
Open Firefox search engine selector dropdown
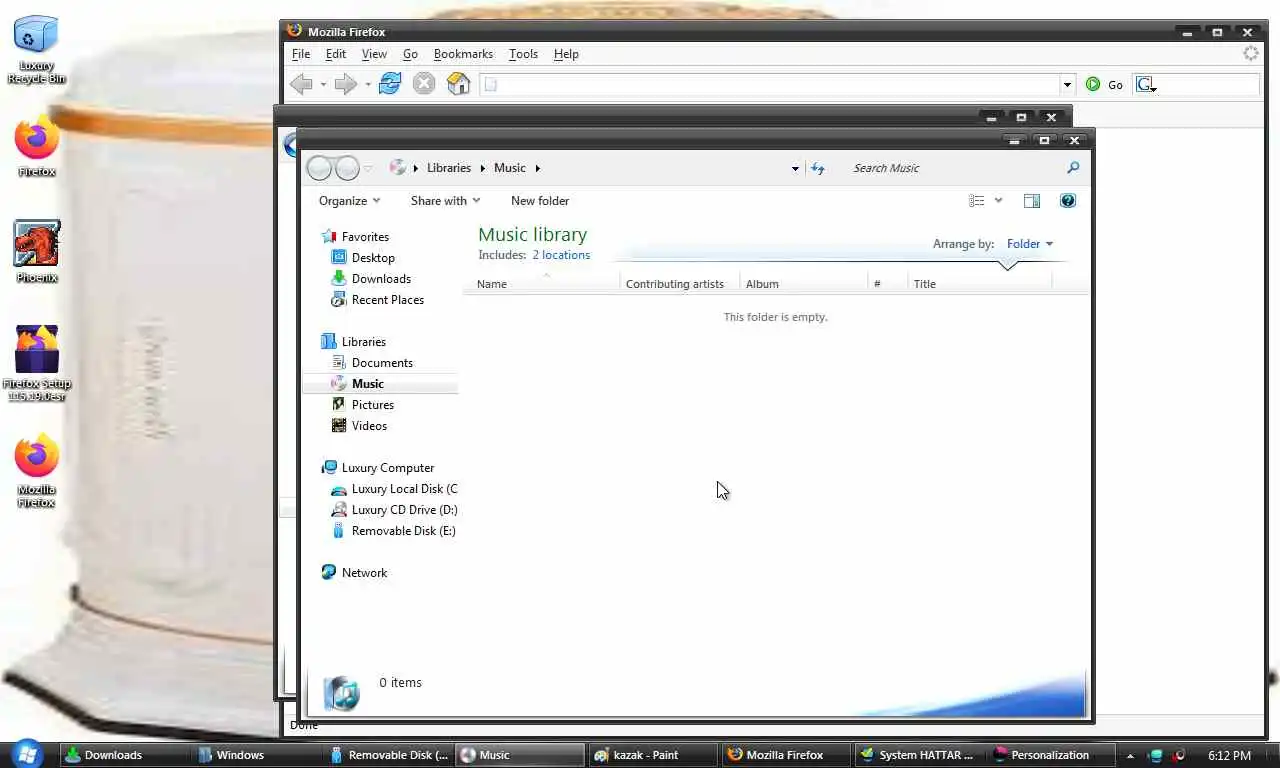click(x=1147, y=85)
